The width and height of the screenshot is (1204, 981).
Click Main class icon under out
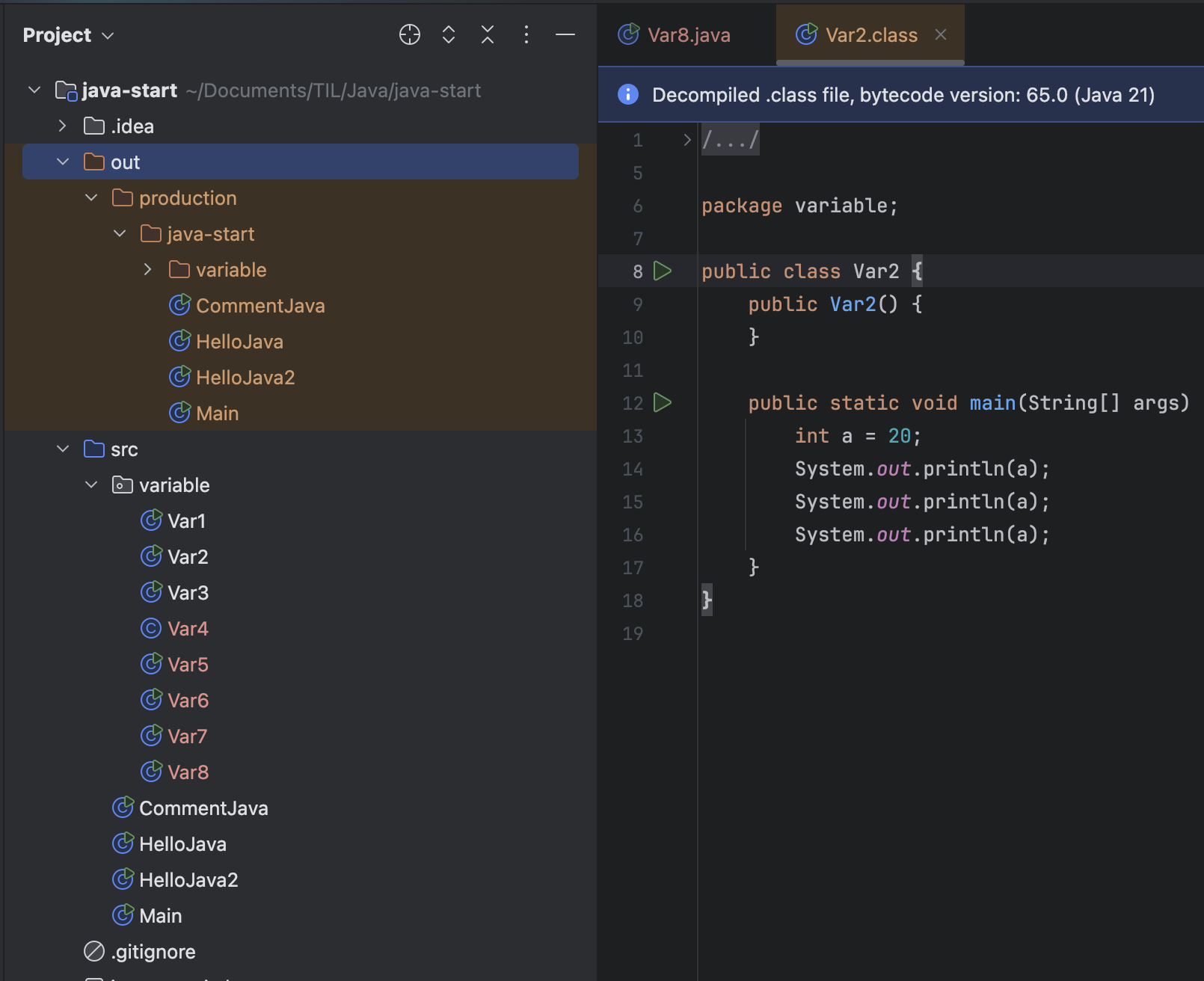click(x=179, y=413)
